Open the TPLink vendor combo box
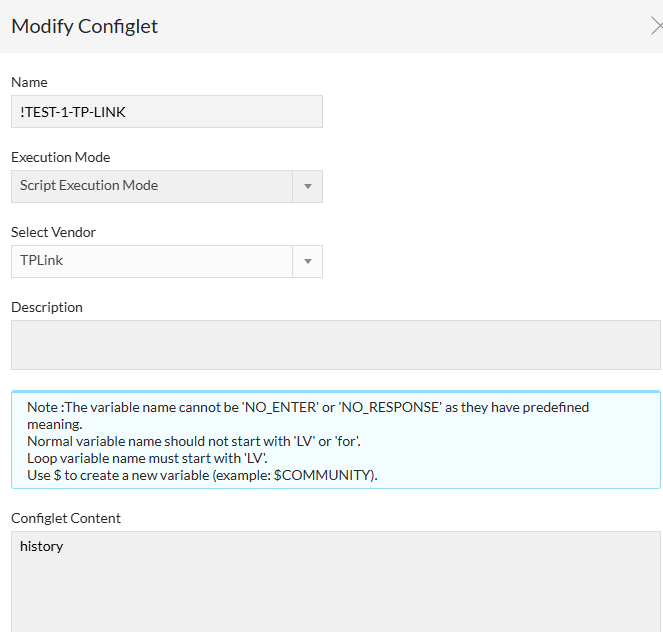The height and width of the screenshot is (632, 663). 155,261
